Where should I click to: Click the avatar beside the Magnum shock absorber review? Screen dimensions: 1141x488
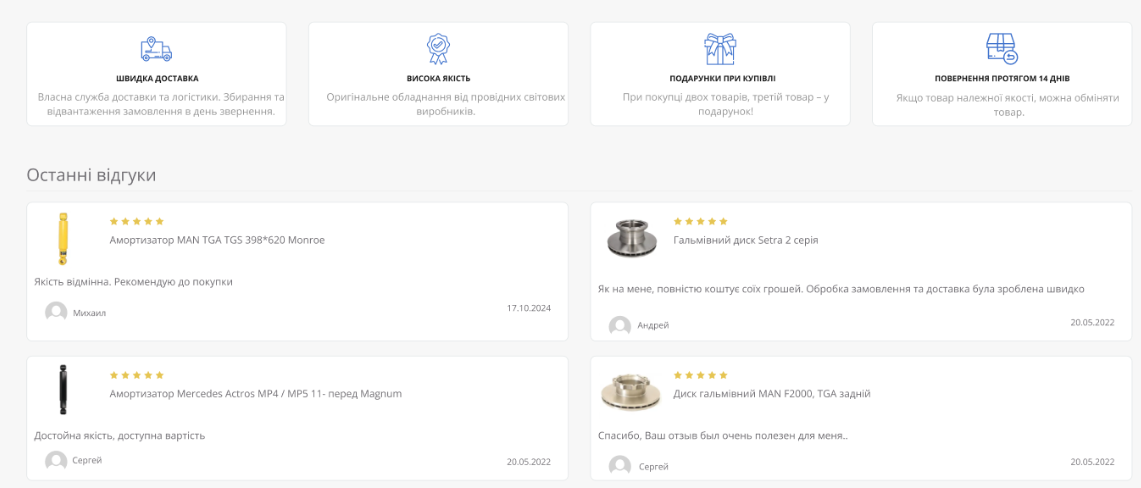tap(56, 460)
